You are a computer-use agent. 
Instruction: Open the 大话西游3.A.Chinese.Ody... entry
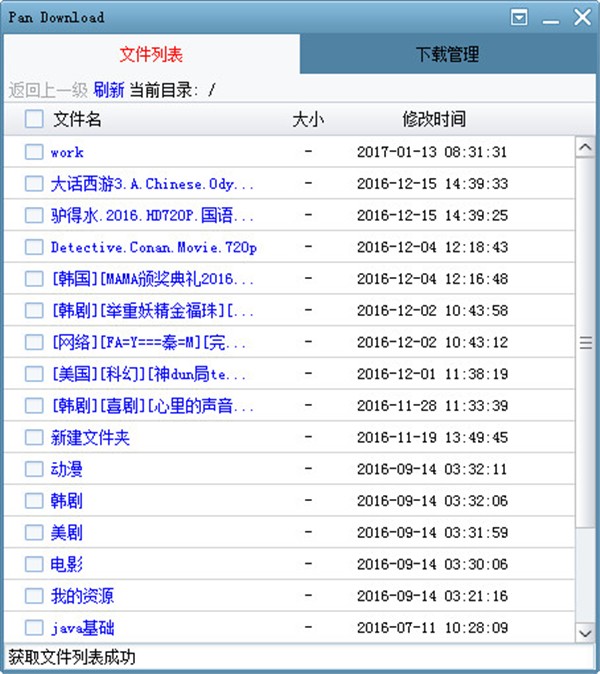tap(152, 184)
